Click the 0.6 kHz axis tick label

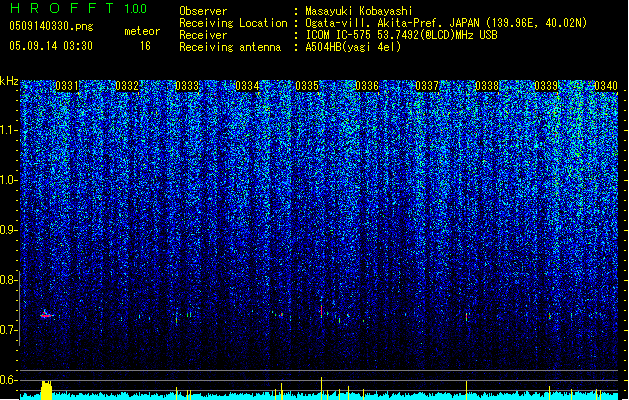(x=9, y=380)
